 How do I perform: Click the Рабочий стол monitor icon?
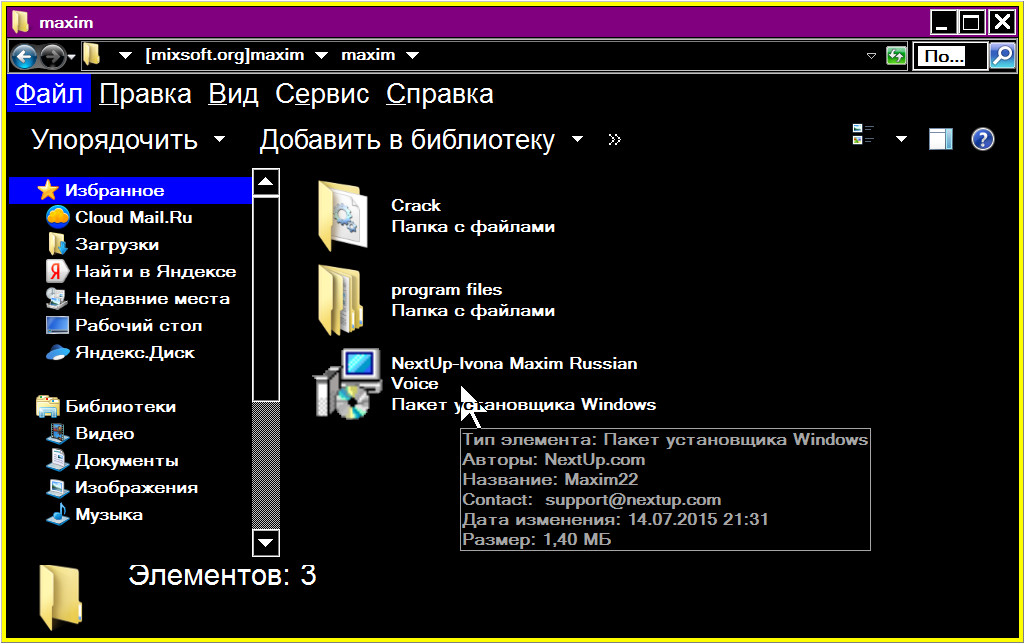pos(58,325)
